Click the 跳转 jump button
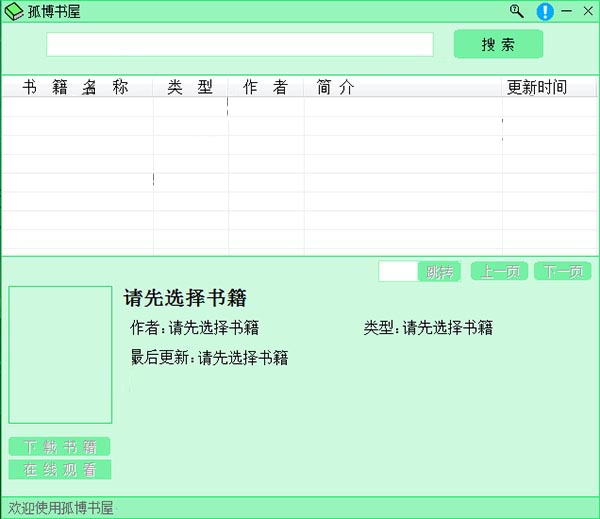 439,272
